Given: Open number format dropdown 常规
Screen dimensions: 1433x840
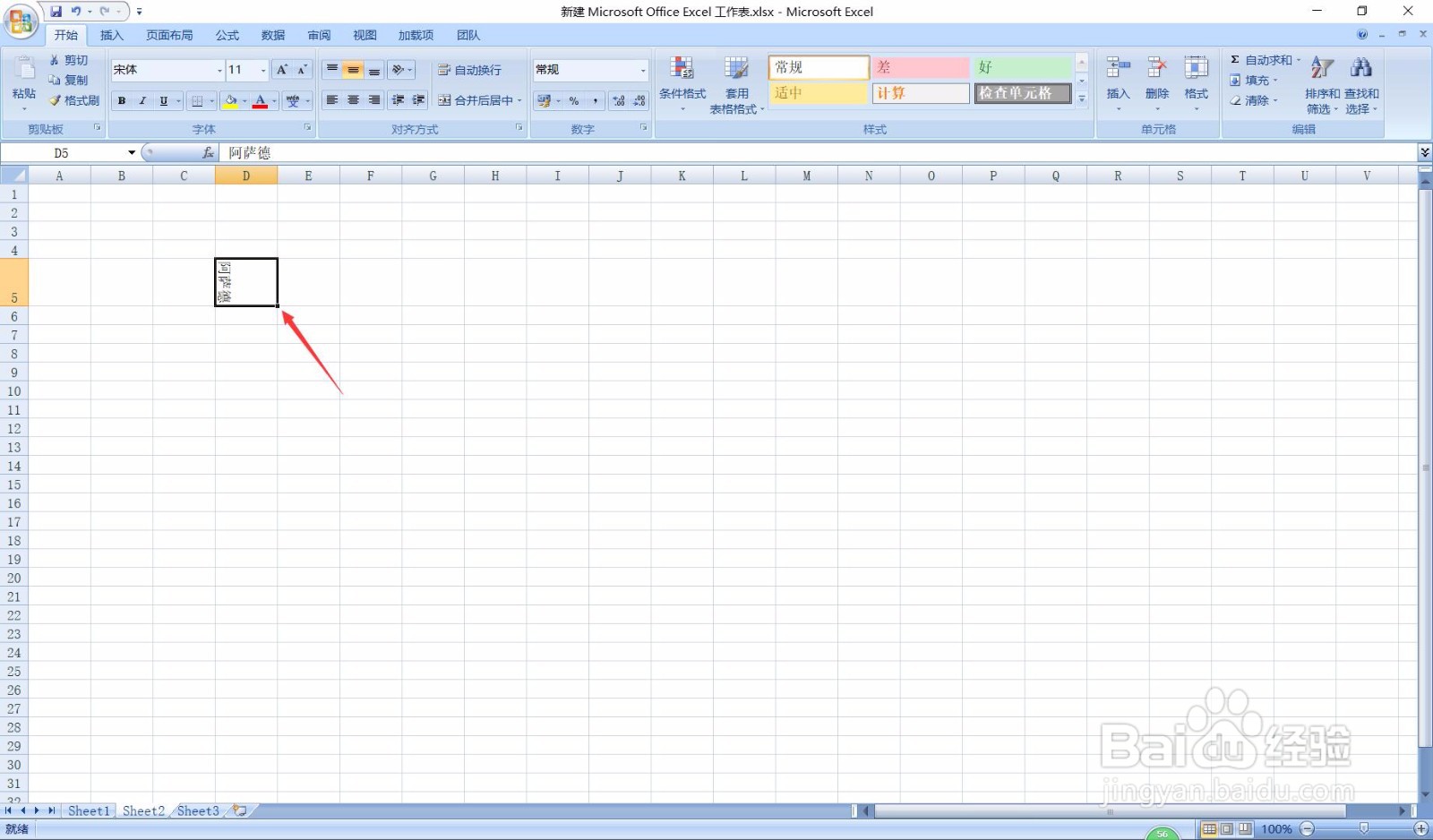Looking at the screenshot, I should (643, 70).
